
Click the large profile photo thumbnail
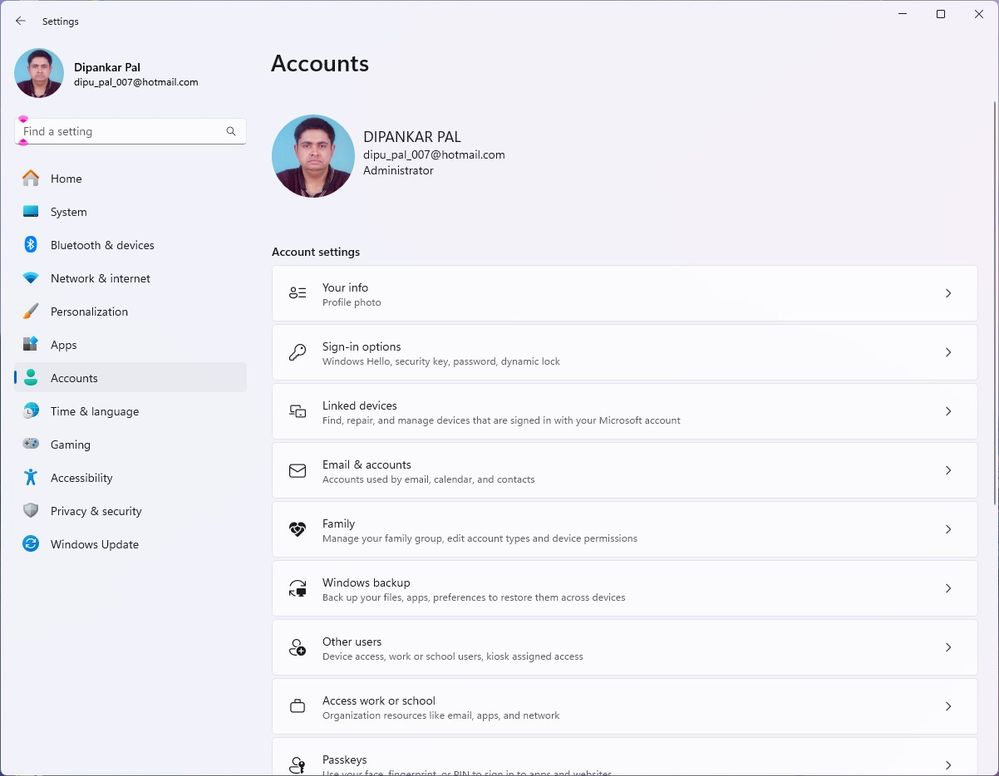pos(313,156)
